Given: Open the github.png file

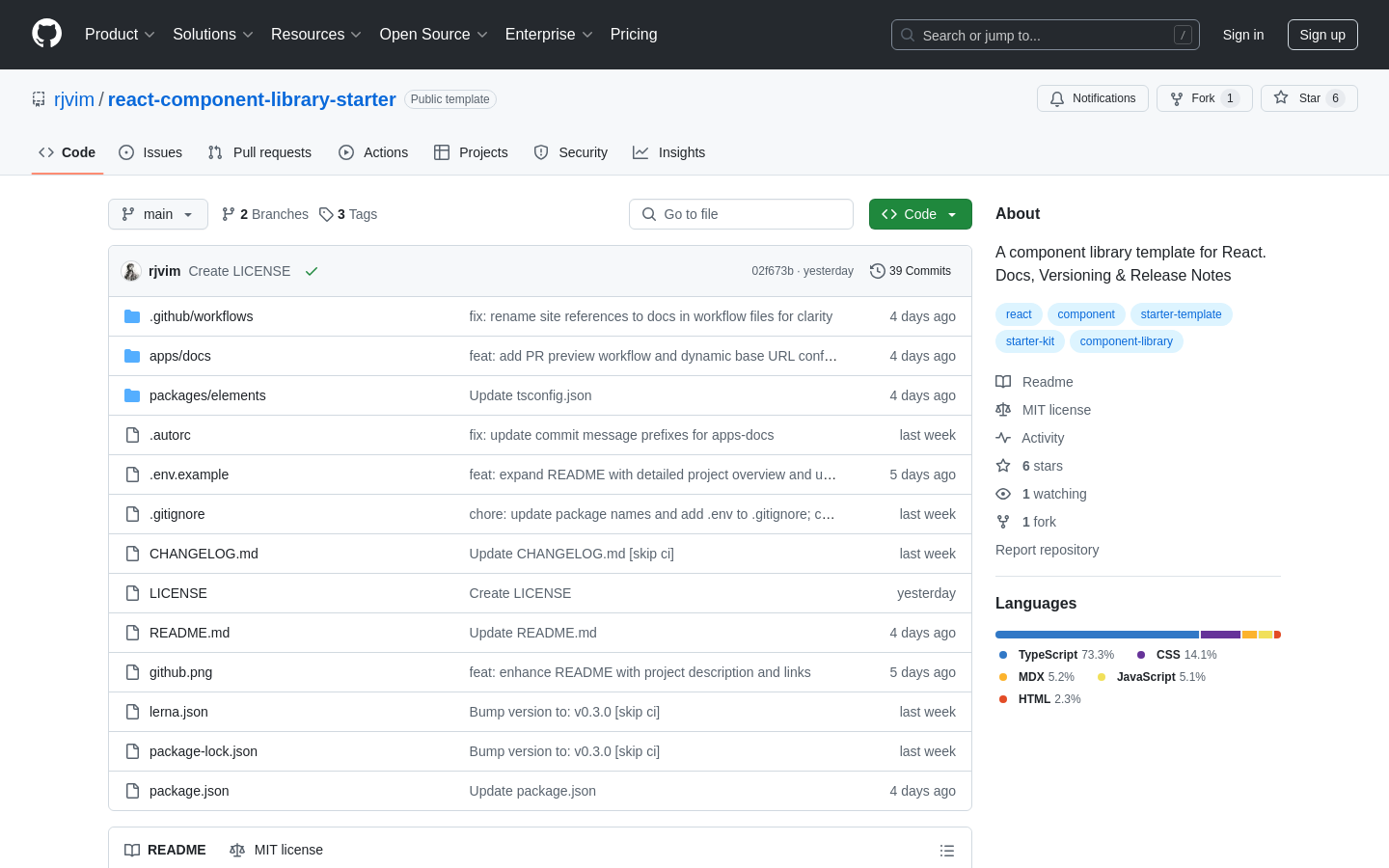Looking at the screenshot, I should (x=180, y=672).
